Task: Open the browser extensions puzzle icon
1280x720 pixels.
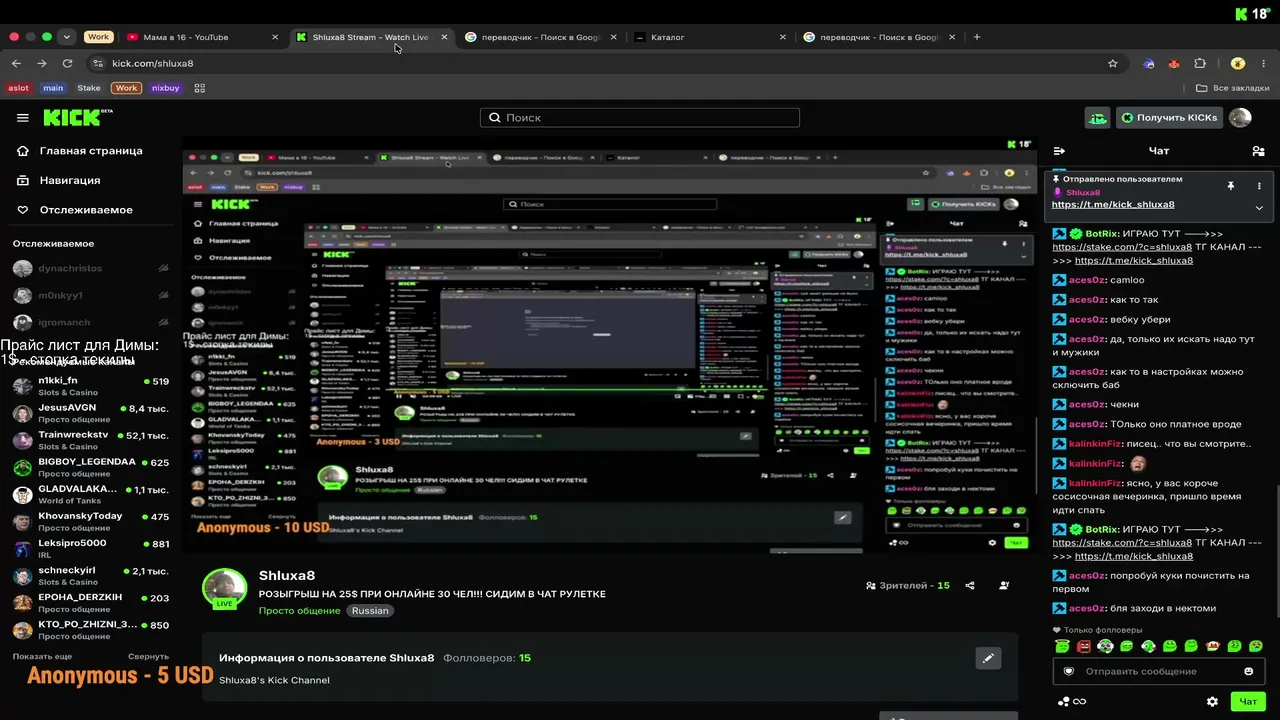Action: click(1200, 63)
